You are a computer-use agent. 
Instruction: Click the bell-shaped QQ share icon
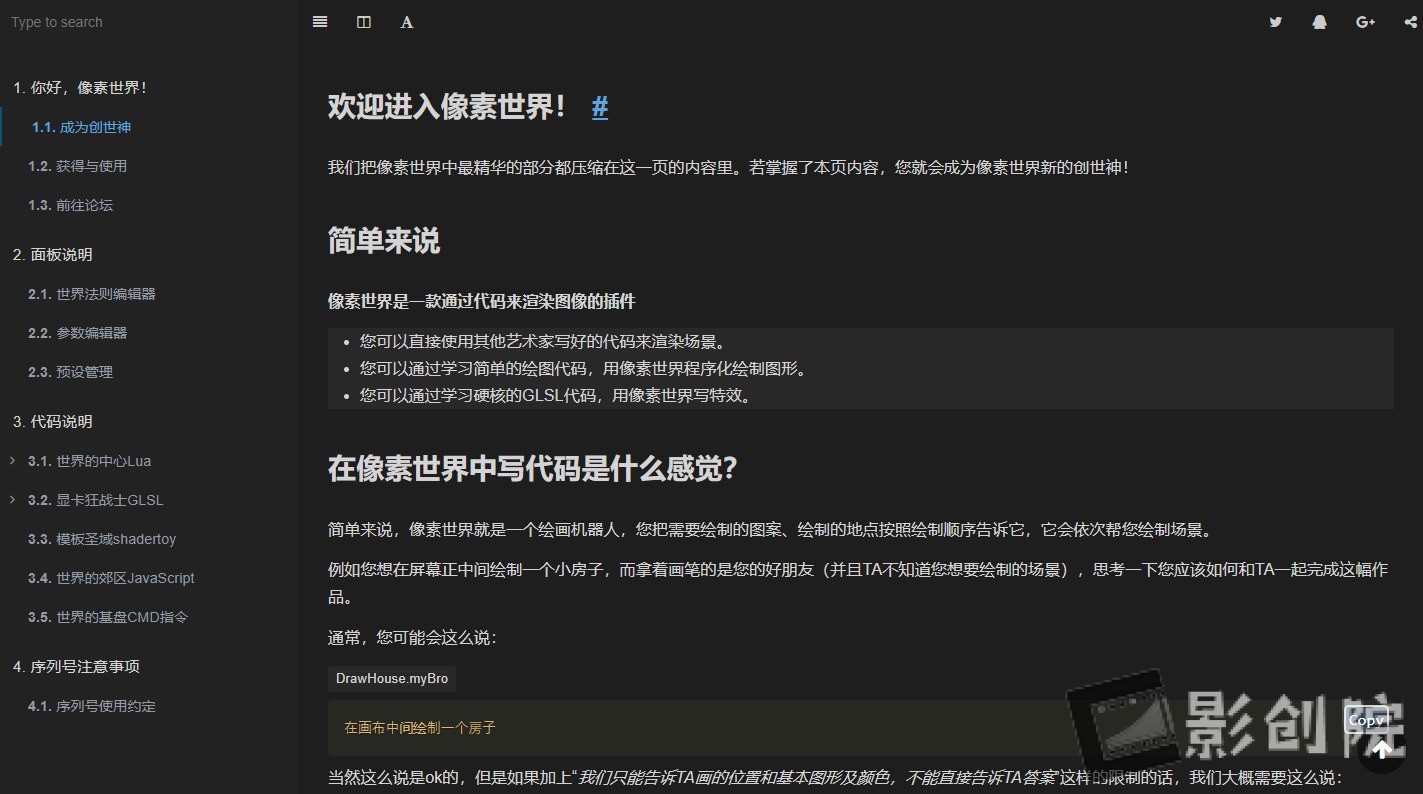[1320, 22]
